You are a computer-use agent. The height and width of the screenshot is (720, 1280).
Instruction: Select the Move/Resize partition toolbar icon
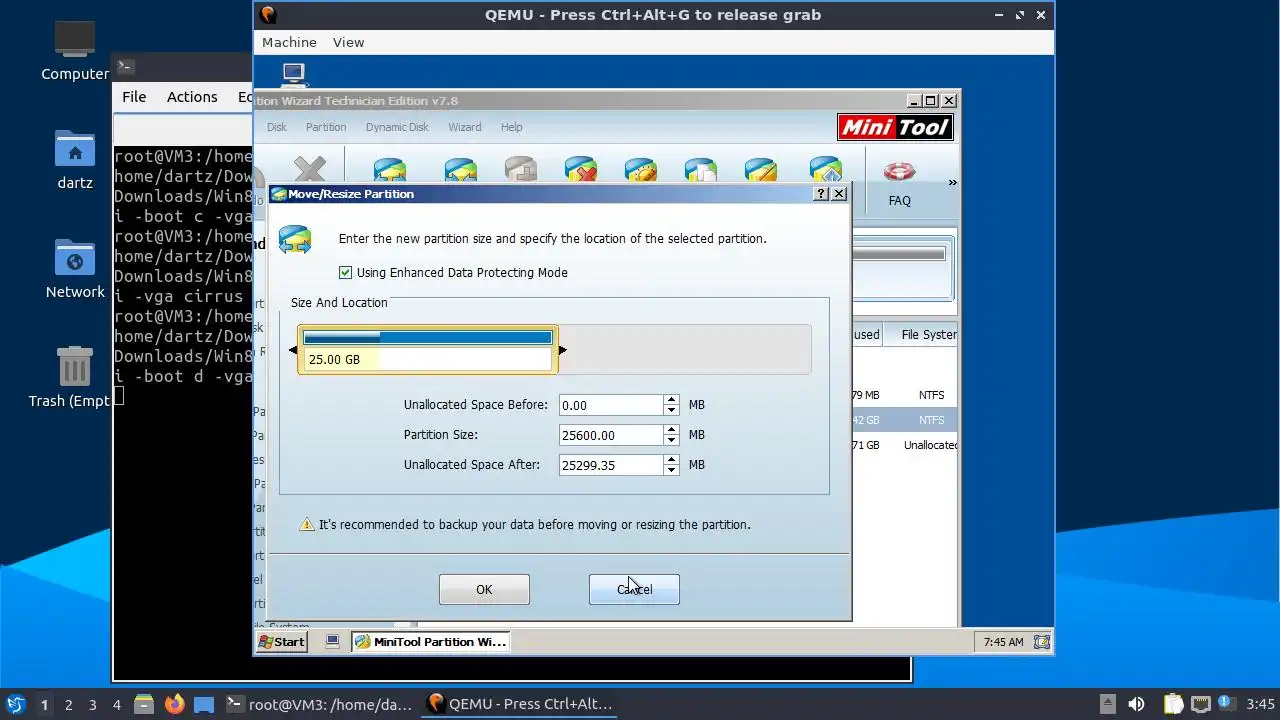pyautogui.click(x=390, y=169)
